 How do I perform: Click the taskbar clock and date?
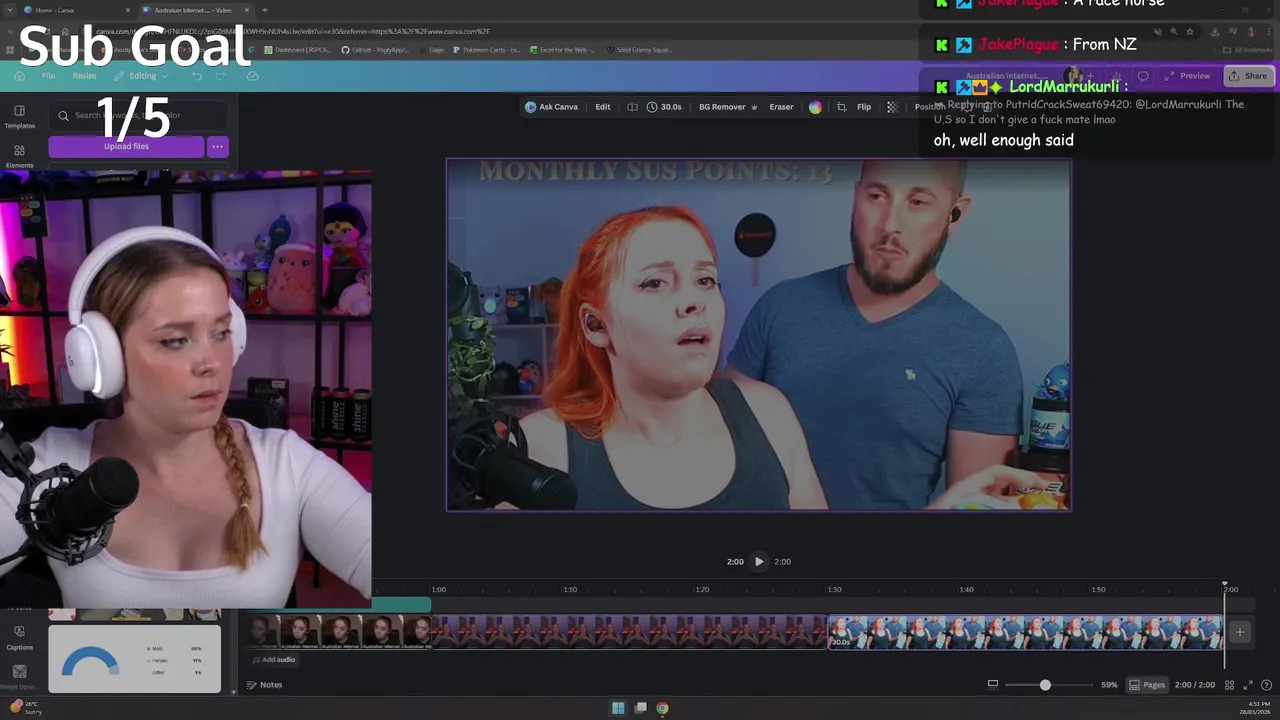(1254, 708)
